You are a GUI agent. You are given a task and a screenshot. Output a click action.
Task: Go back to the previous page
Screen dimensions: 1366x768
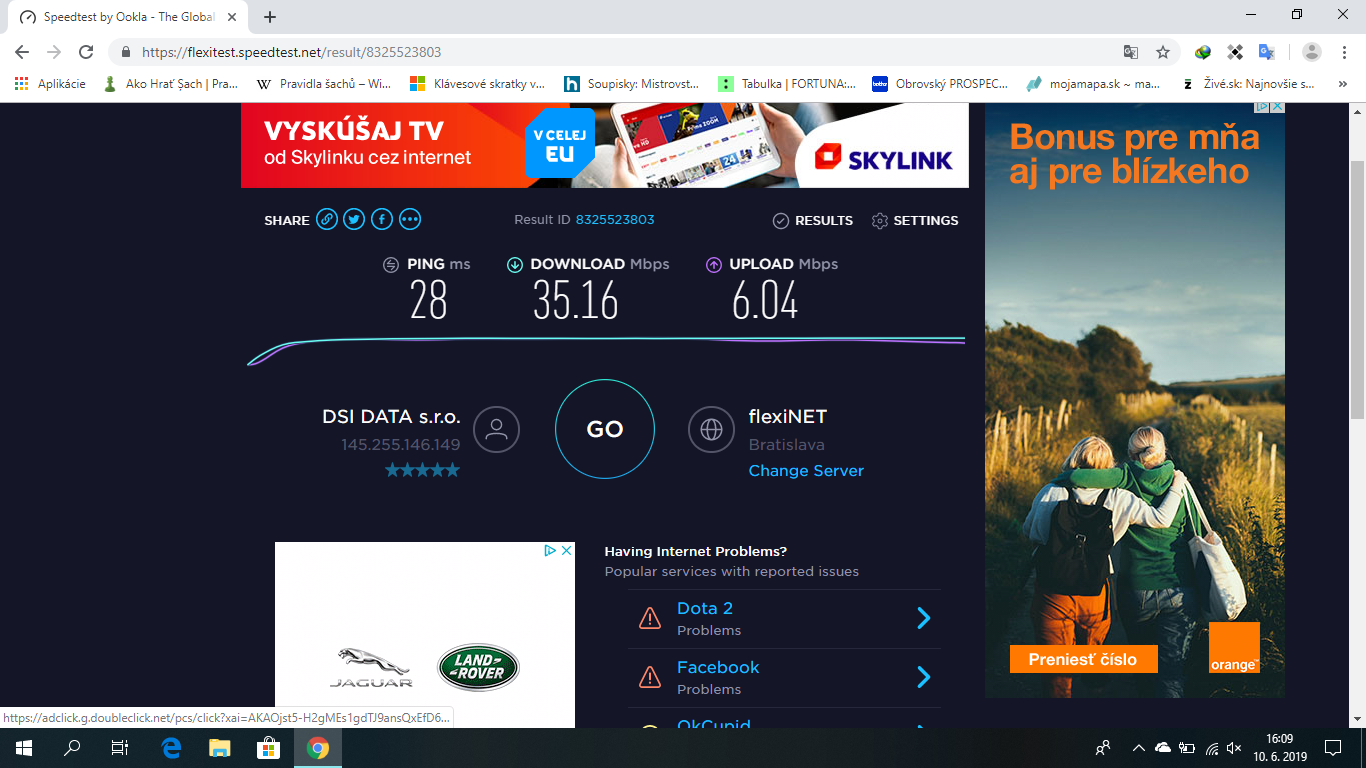click(22, 52)
